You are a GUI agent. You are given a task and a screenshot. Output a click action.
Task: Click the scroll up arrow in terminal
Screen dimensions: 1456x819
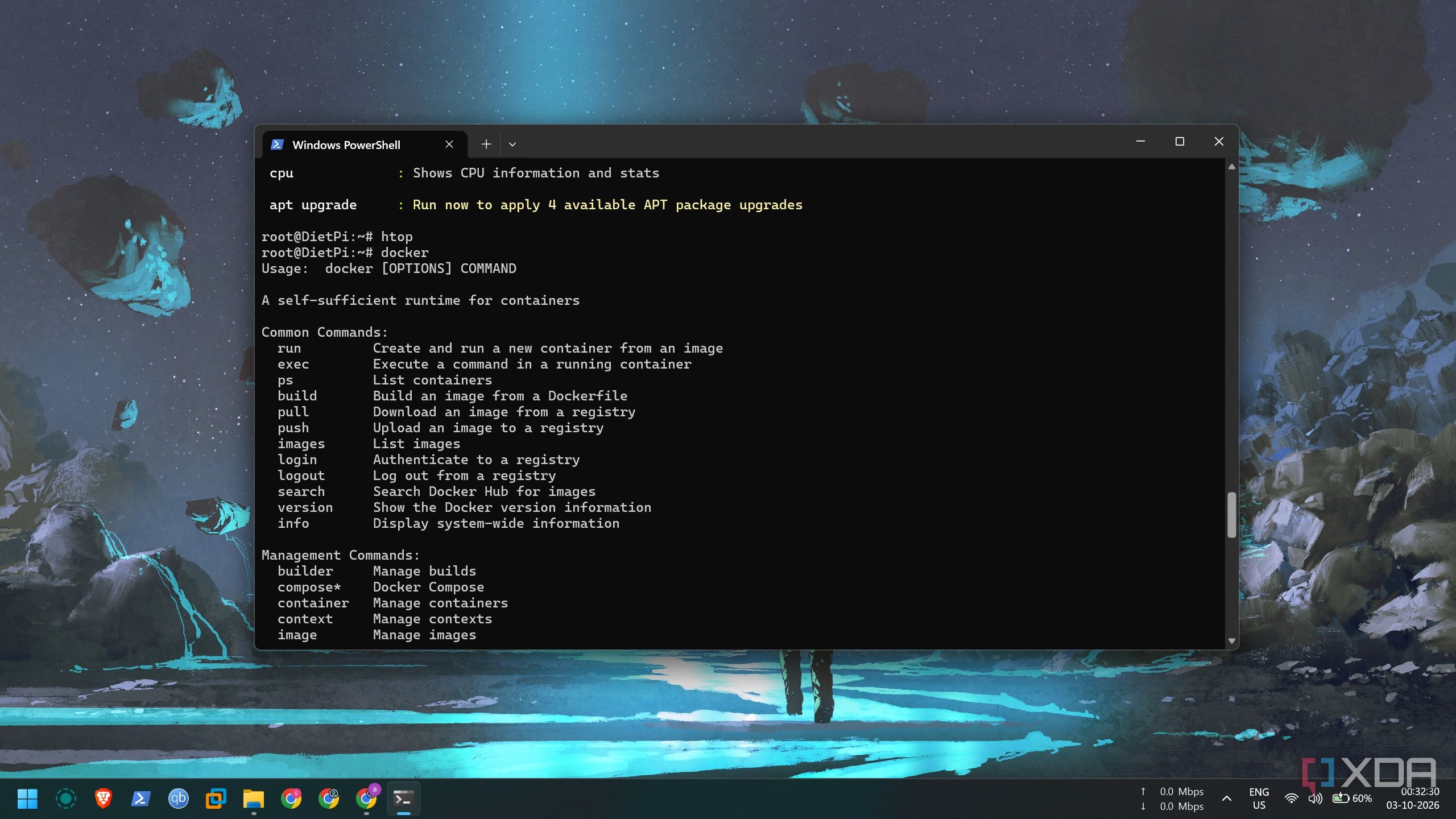pyautogui.click(x=1231, y=167)
